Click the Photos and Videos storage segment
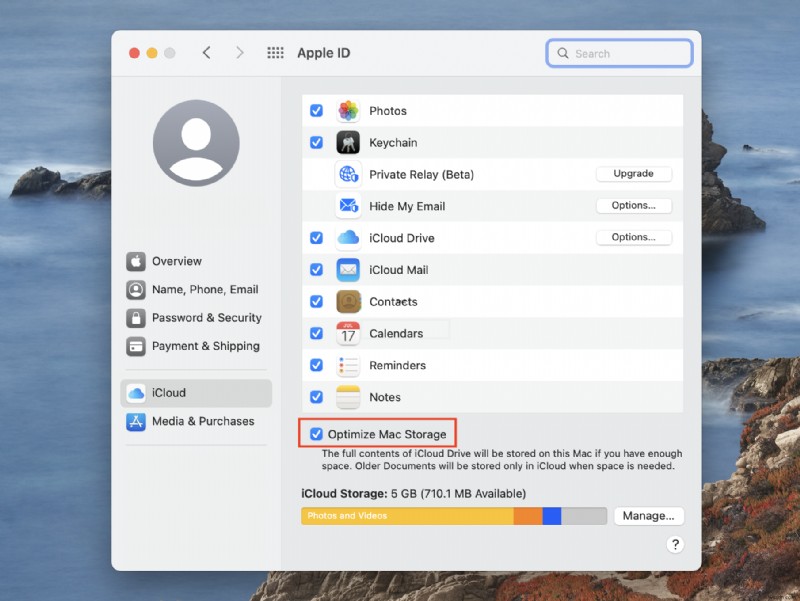The height and width of the screenshot is (601, 800). click(x=400, y=515)
